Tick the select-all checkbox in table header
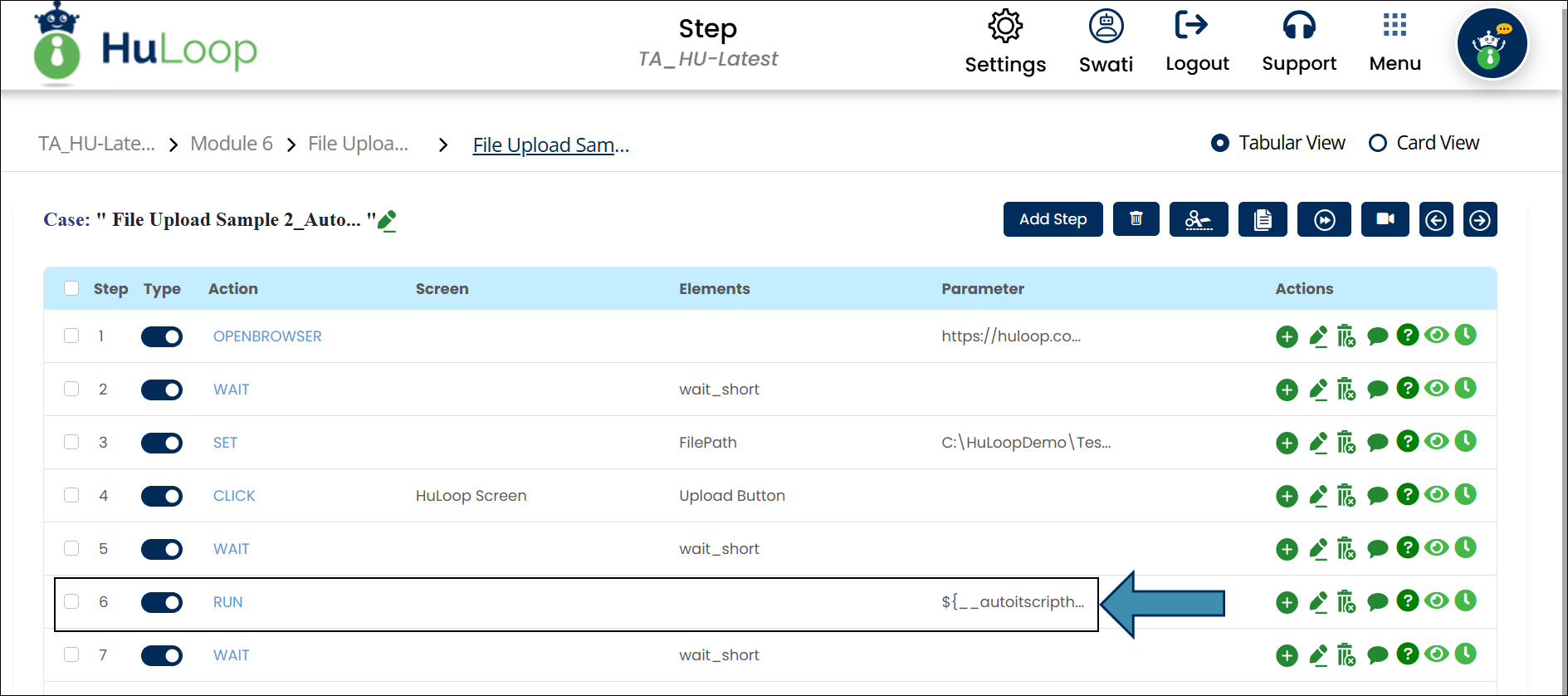This screenshot has width=1568, height=696. [x=71, y=288]
